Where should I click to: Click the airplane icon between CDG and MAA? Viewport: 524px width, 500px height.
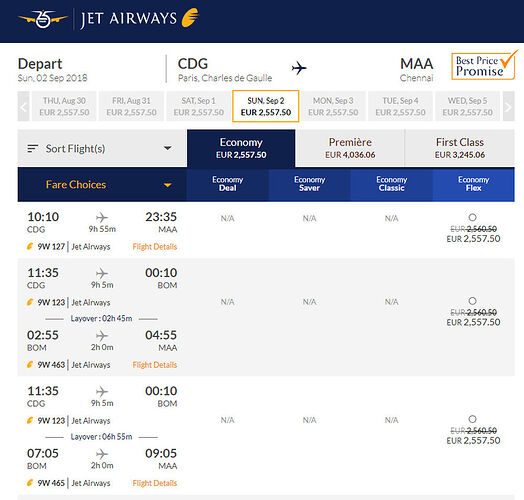(x=299, y=68)
